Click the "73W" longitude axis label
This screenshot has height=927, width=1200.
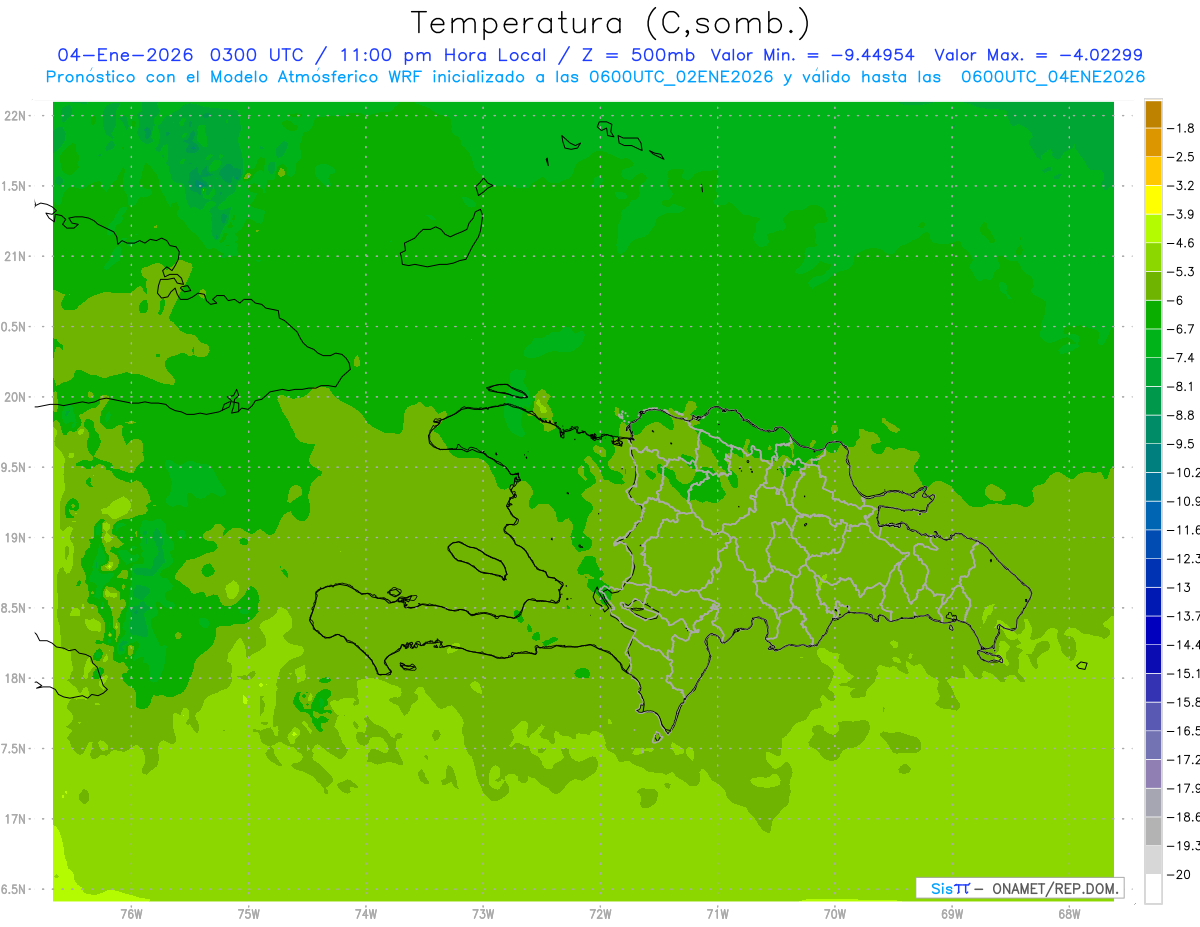483,914
